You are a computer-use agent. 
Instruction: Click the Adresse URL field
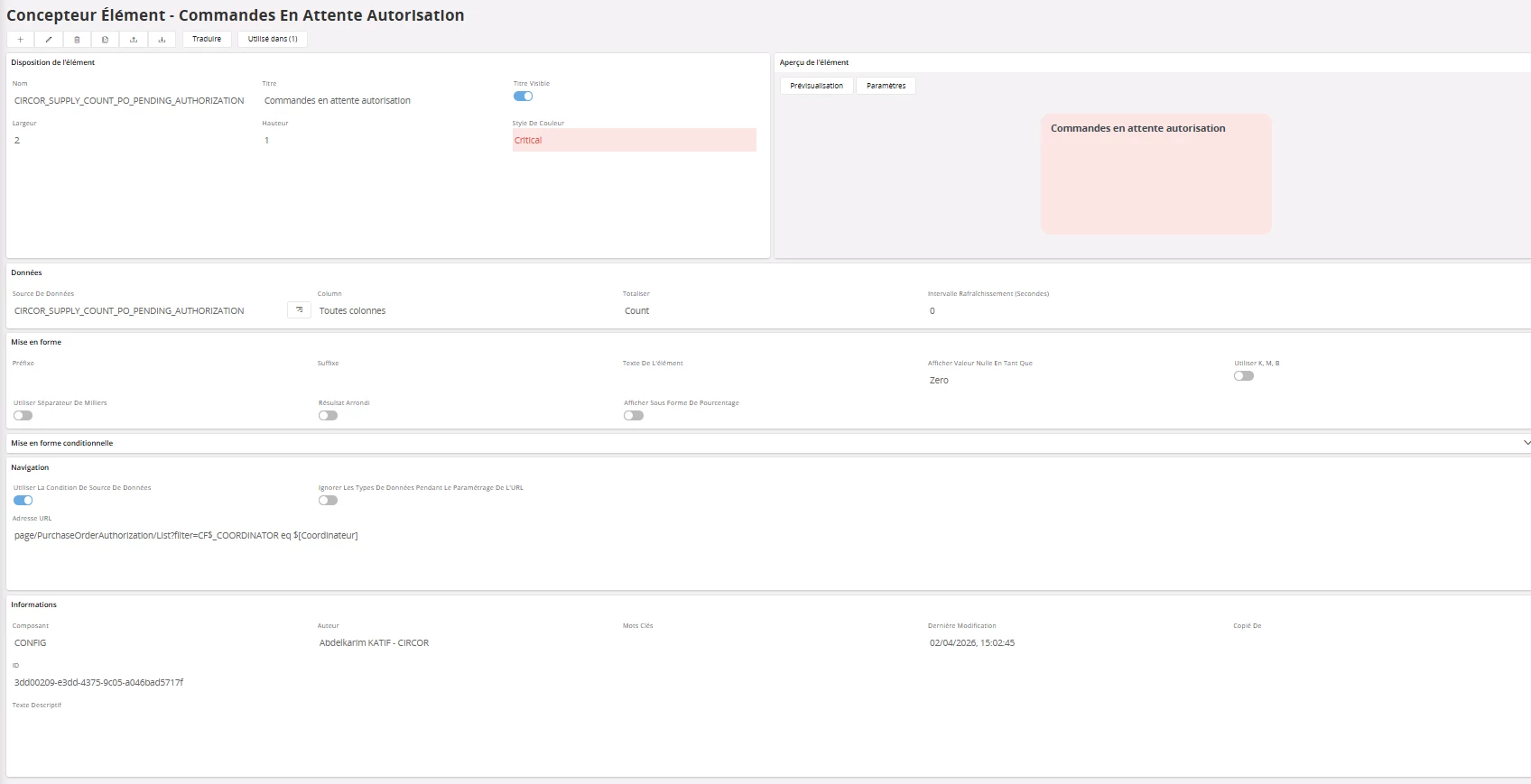(769, 535)
